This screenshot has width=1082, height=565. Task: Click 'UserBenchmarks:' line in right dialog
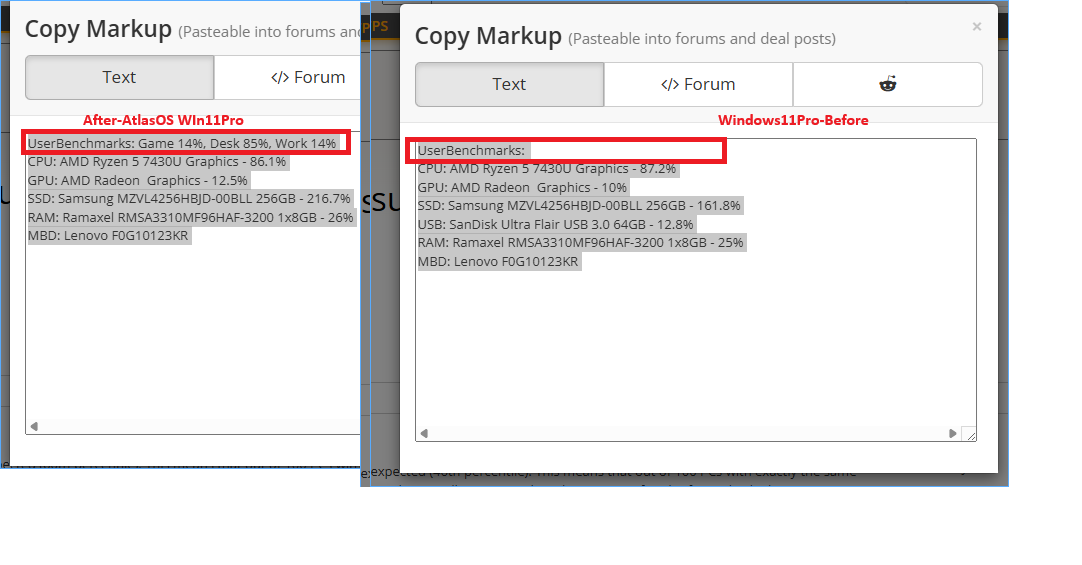(471, 150)
